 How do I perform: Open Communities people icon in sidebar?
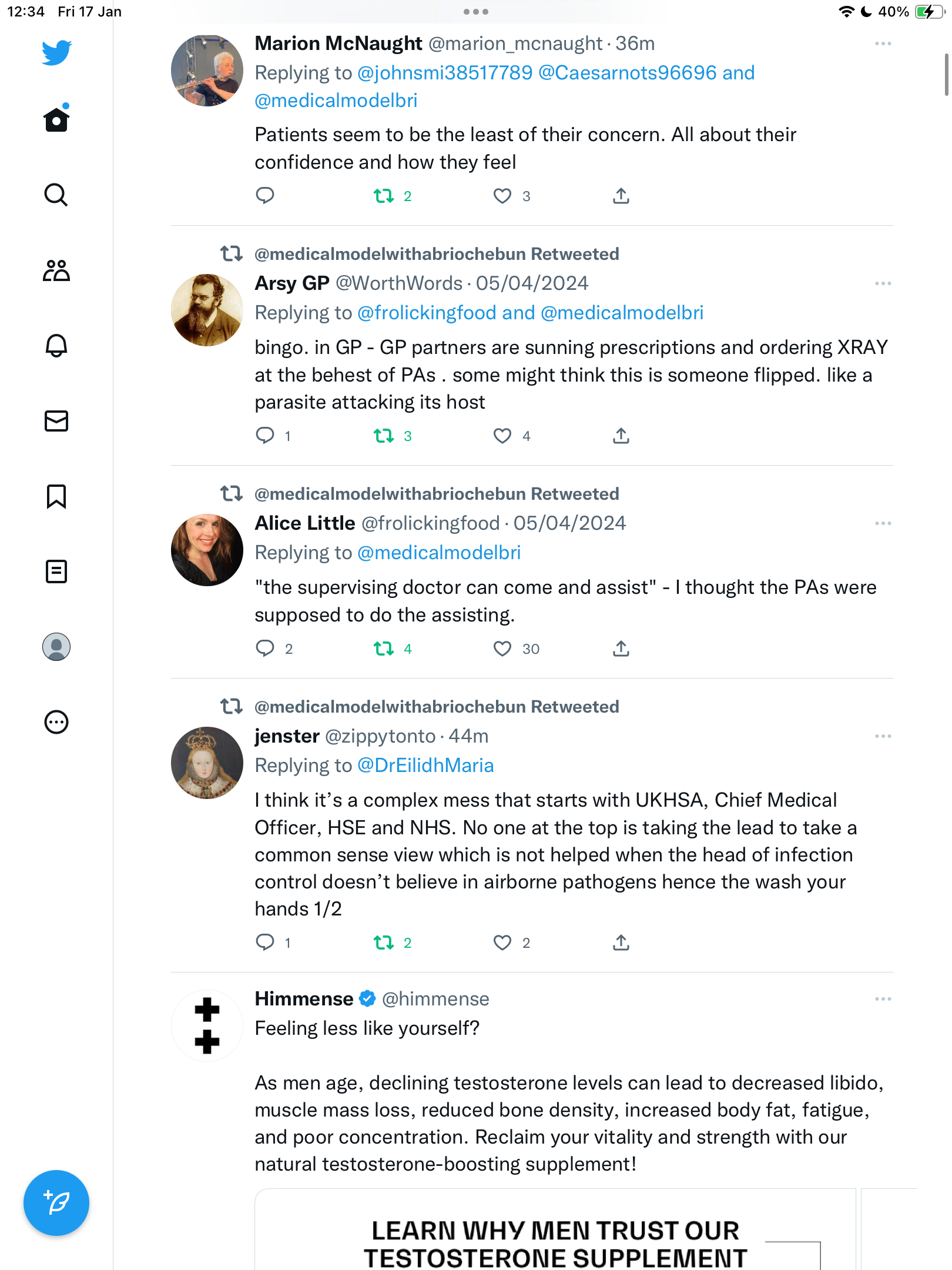56,270
